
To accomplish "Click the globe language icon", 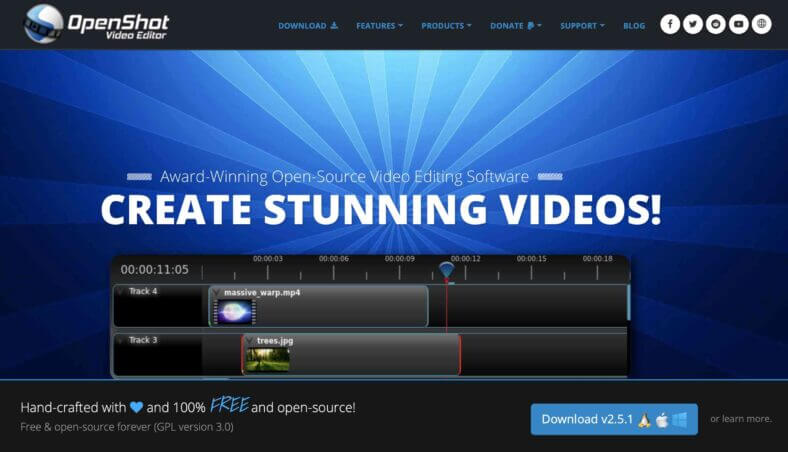I will click(x=761, y=24).
